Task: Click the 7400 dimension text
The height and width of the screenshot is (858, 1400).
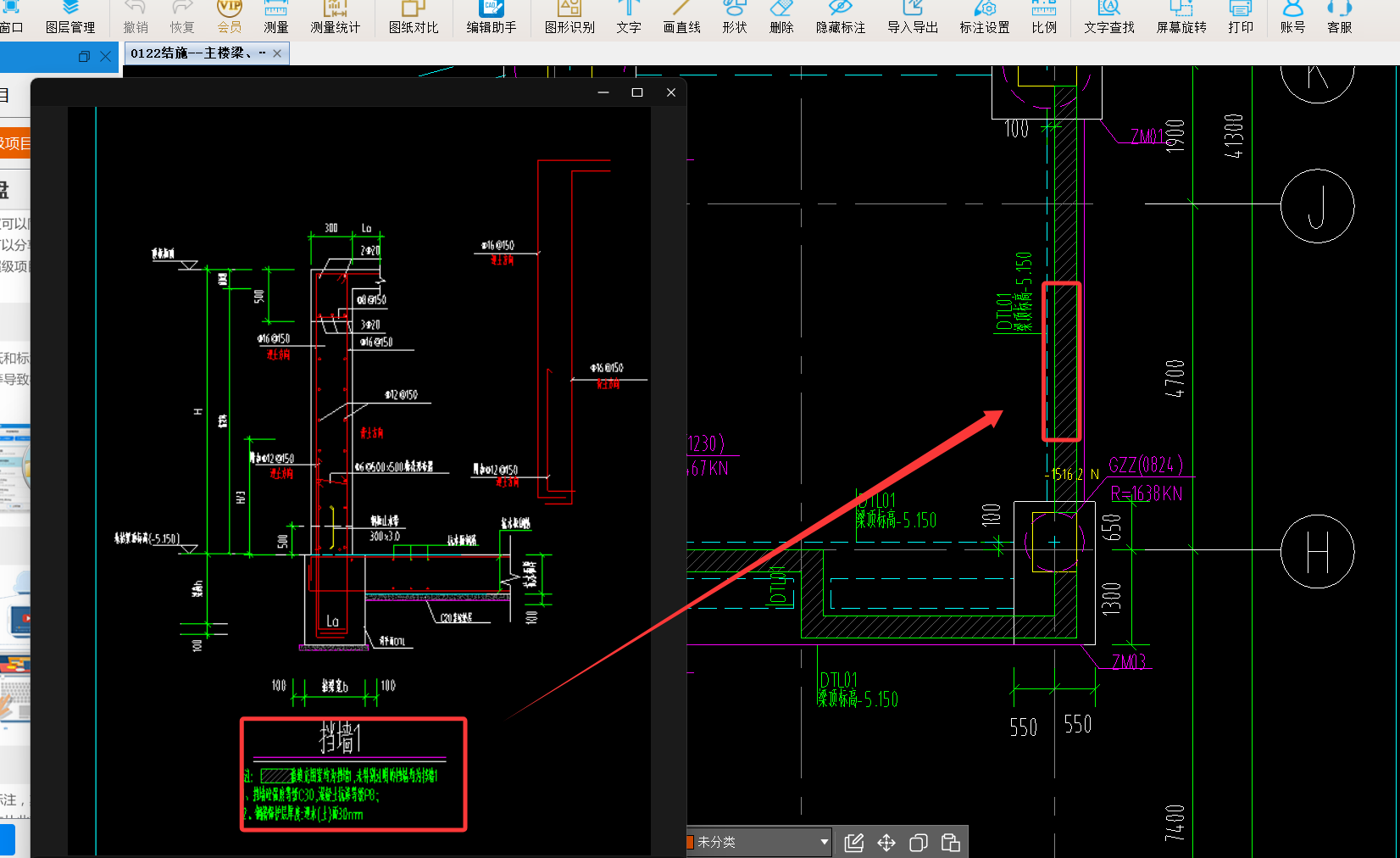Action: (x=1175, y=822)
